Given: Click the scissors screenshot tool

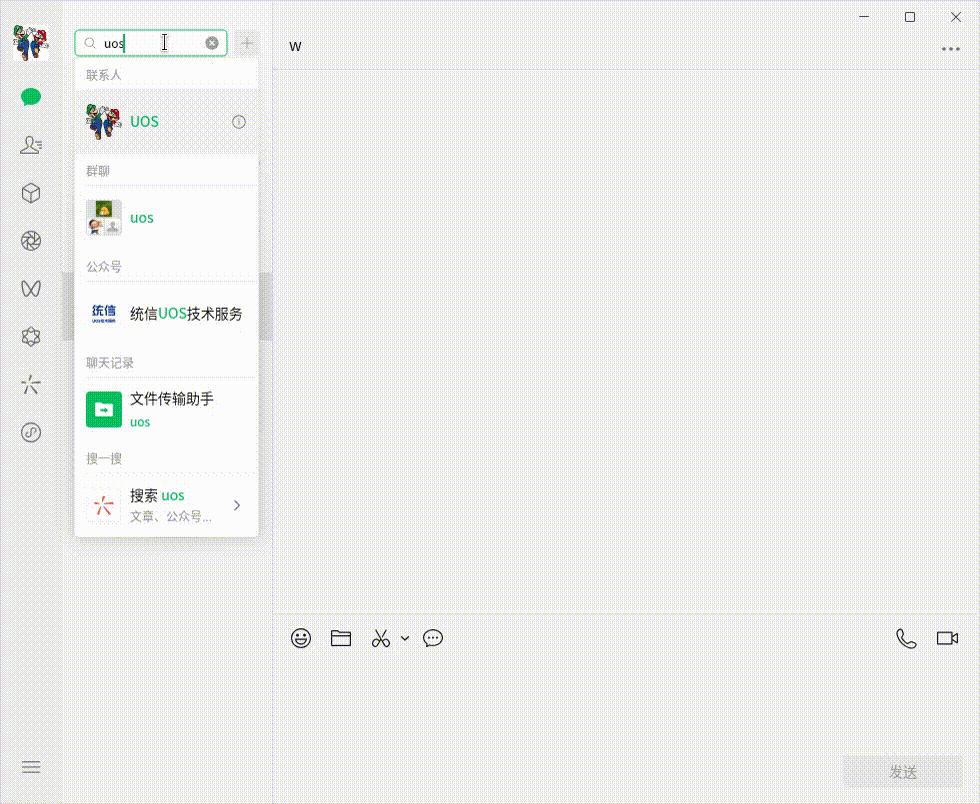Looking at the screenshot, I should point(380,638).
